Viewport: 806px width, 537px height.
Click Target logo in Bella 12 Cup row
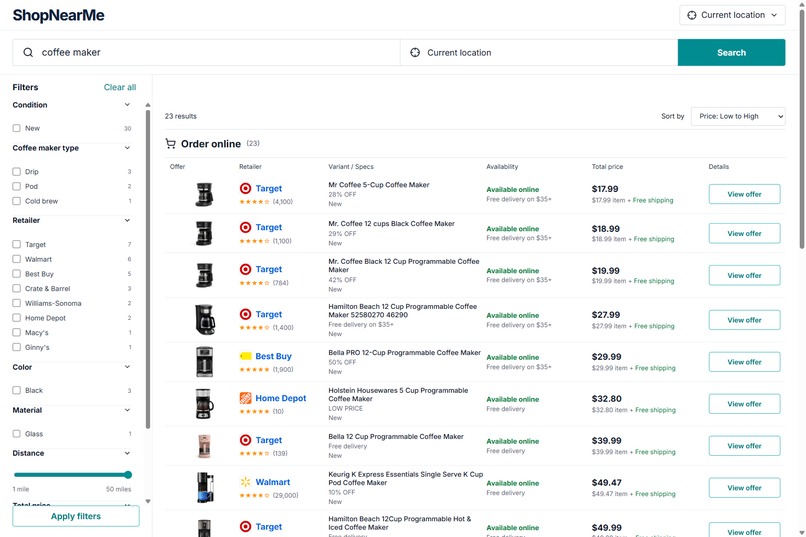(246, 440)
